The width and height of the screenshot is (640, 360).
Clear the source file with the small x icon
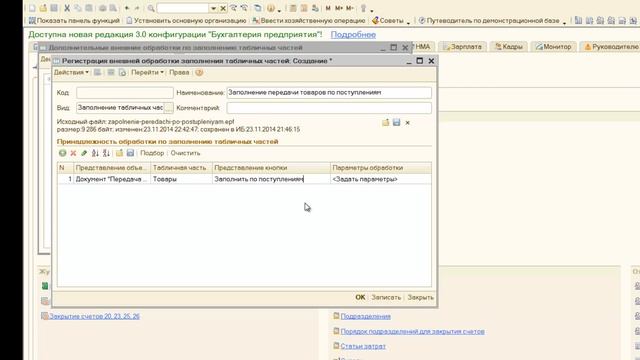pyautogui.click(x=407, y=122)
